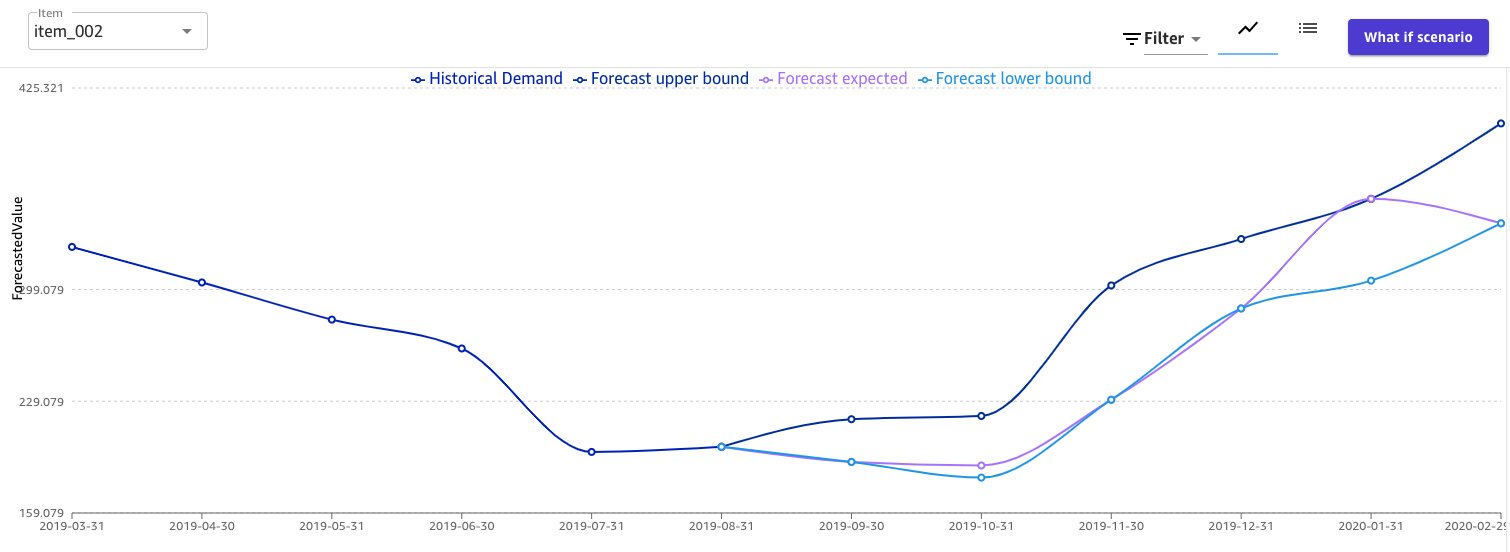Image resolution: width=1510 pixels, height=552 pixels.
Task: Switch to list table view
Action: [x=1307, y=29]
